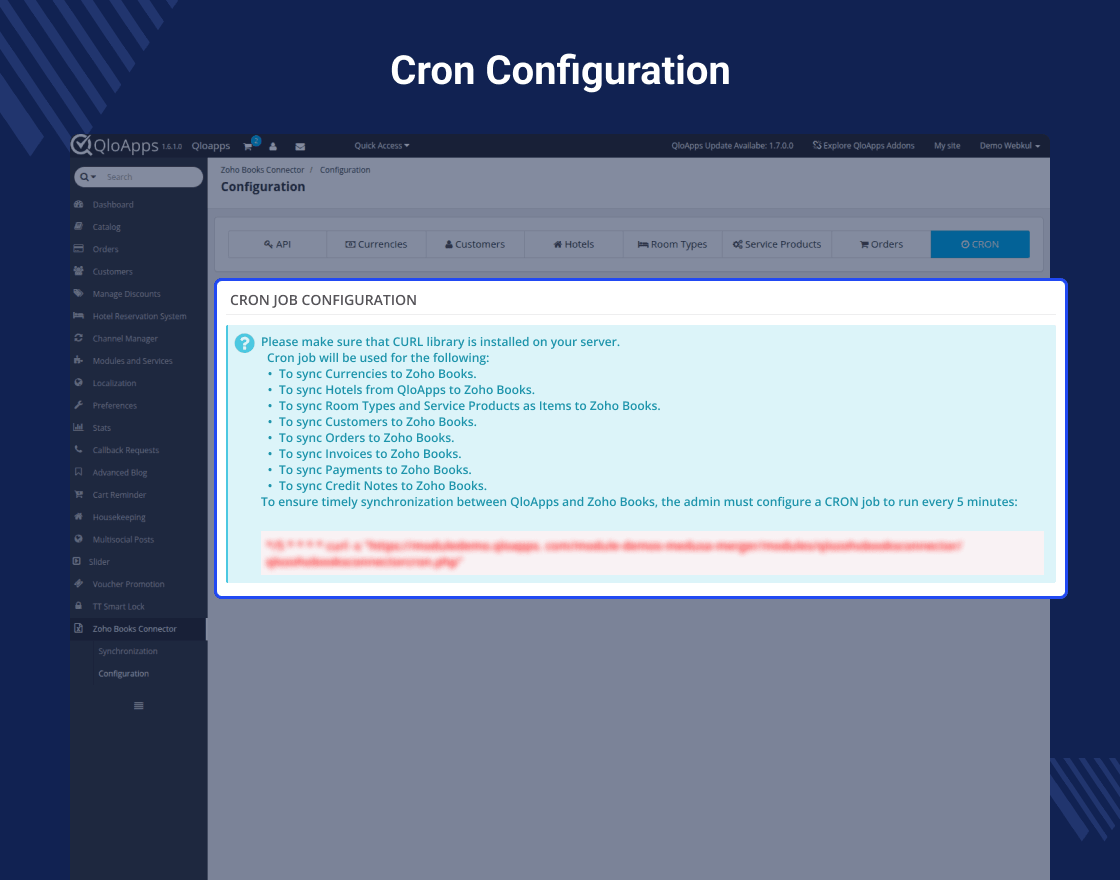Click the Modules and Services puzzle icon
This screenshot has height=880, width=1120.
[79, 360]
